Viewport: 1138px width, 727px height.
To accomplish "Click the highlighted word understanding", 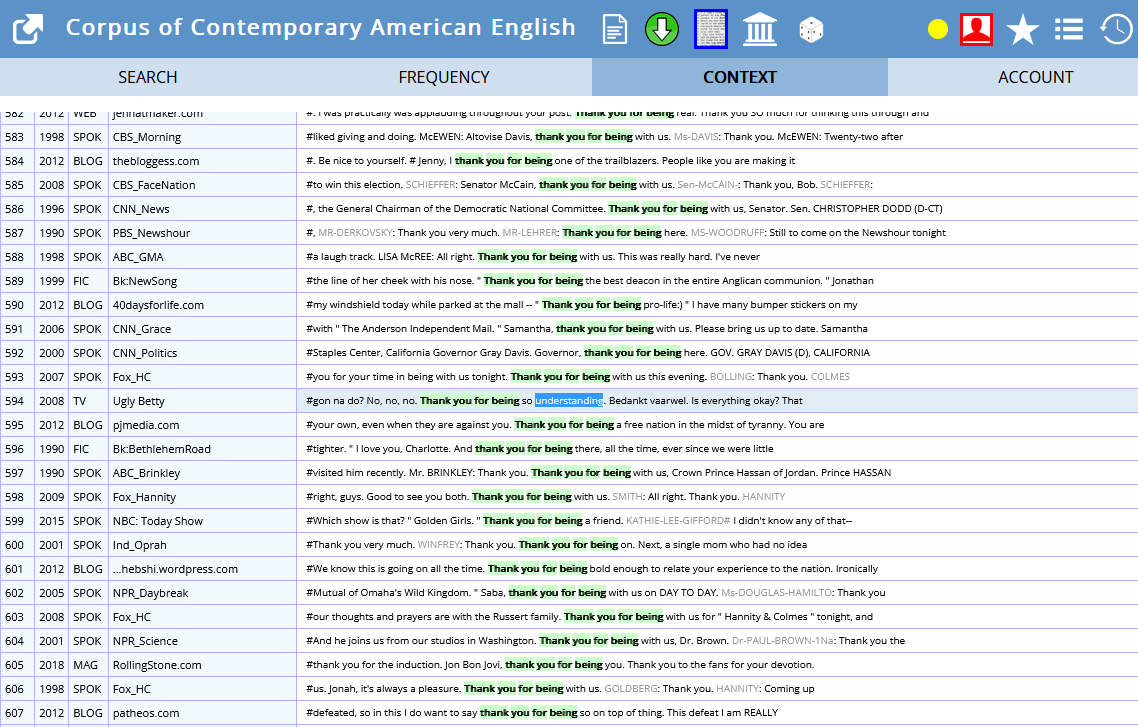I will tap(569, 401).
